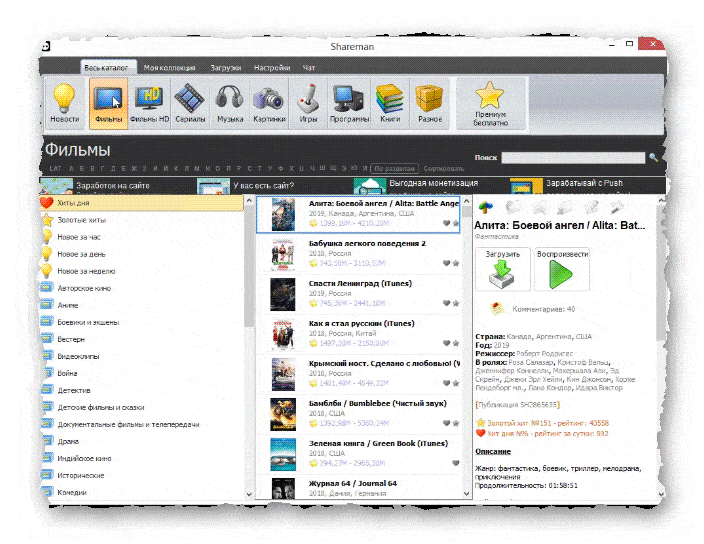
Task: Click Алита: Боевой ангел poster thumbnail
Action: [x=283, y=215]
